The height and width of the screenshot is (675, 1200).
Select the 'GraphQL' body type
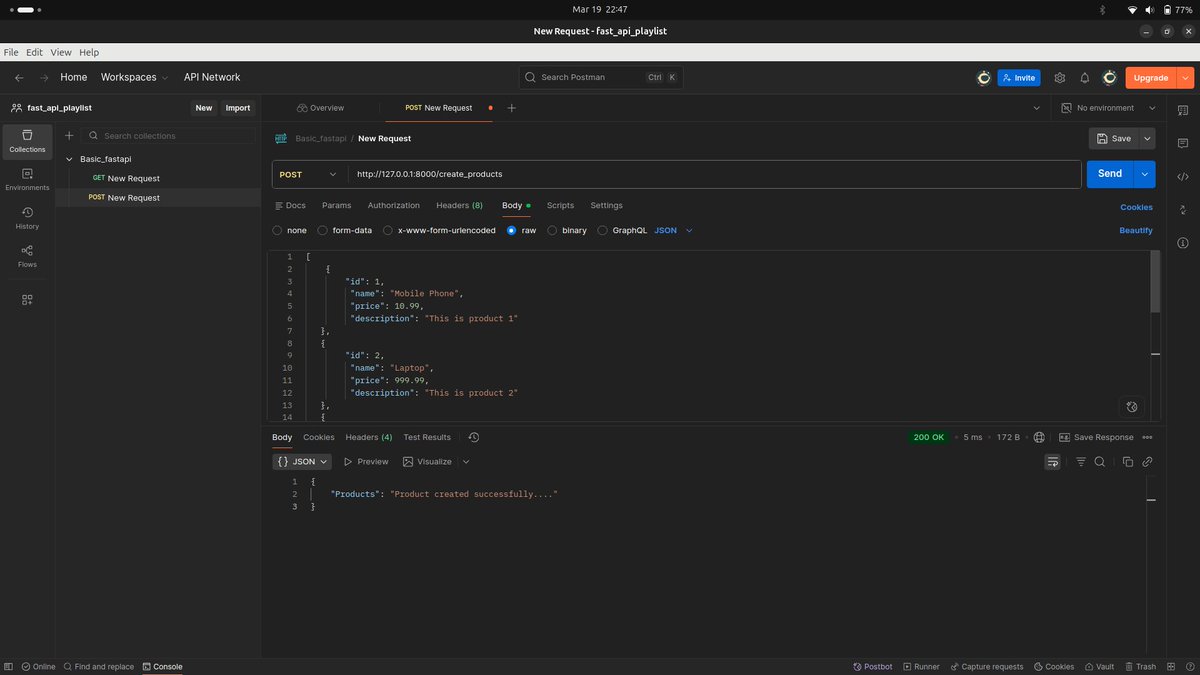[622, 230]
